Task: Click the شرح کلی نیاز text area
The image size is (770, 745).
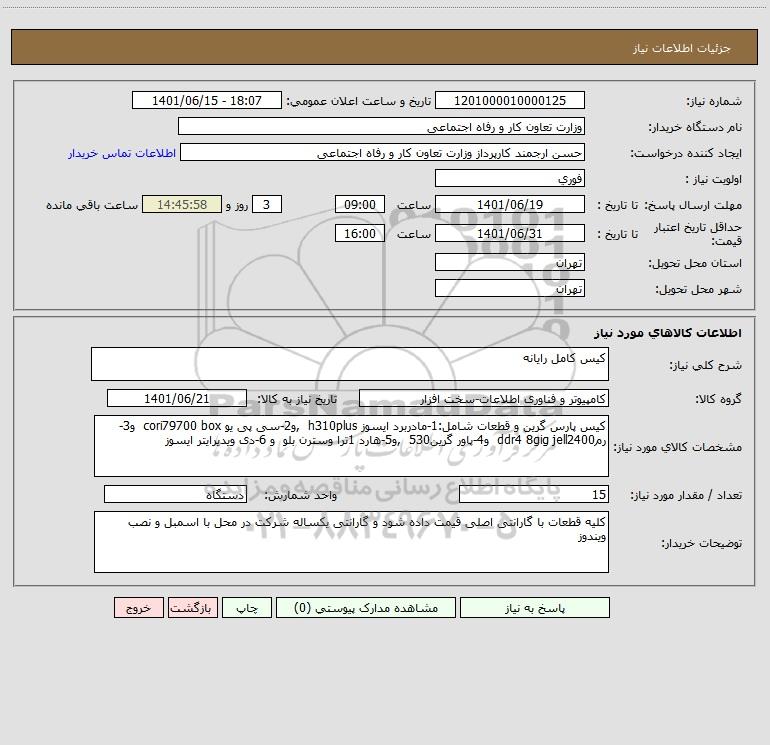Action: pos(350,364)
